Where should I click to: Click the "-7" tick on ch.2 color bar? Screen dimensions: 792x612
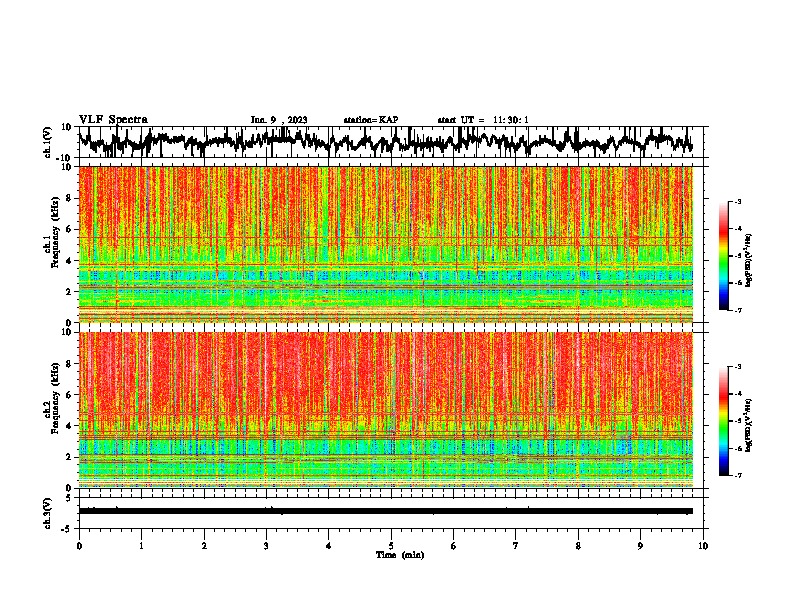(x=738, y=476)
